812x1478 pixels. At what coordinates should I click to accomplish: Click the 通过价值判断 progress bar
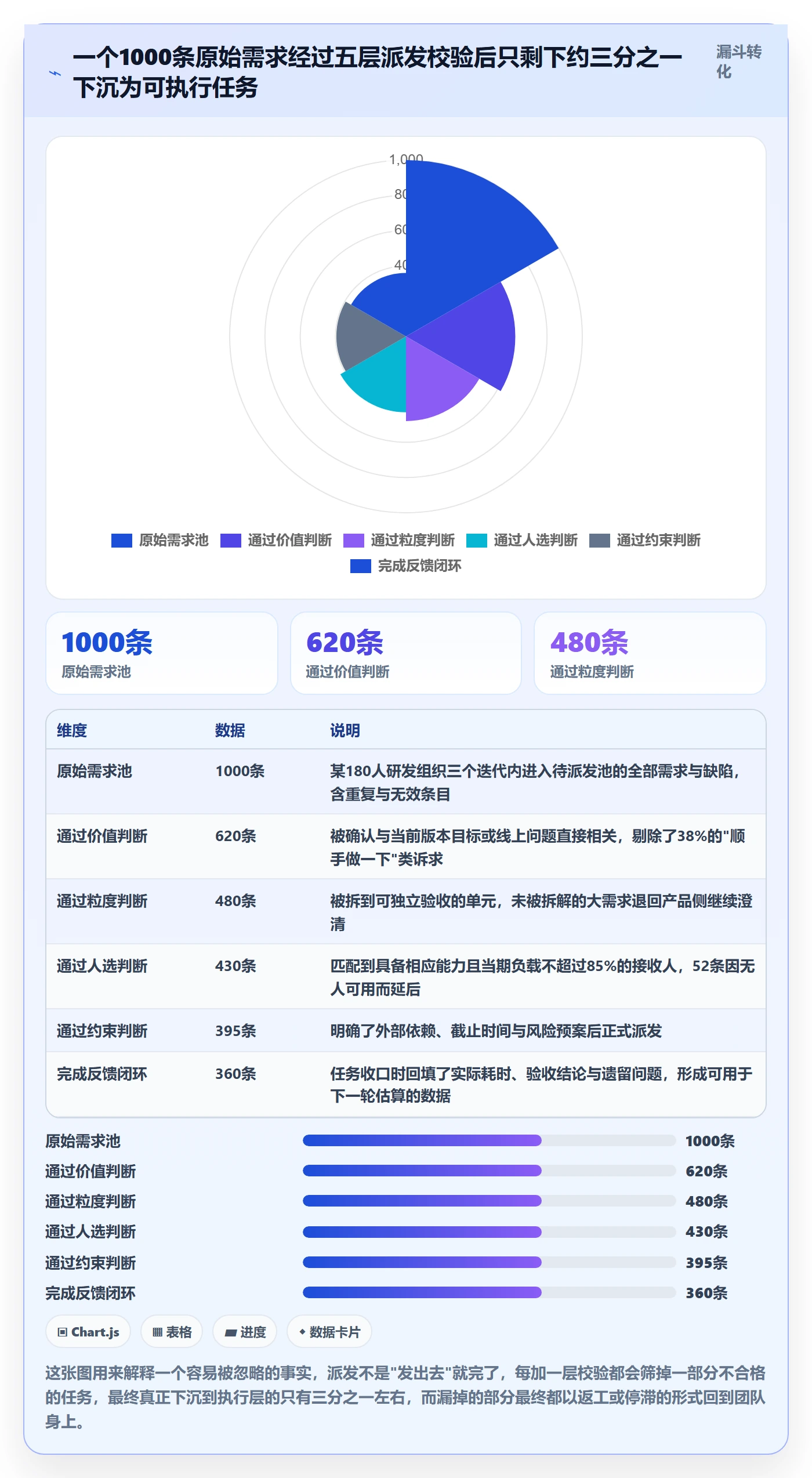[x=489, y=1171]
